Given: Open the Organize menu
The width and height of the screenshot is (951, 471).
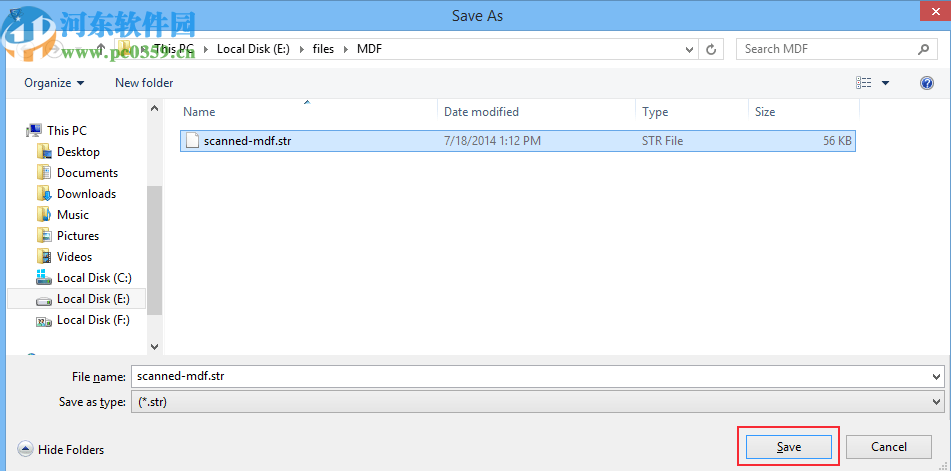Looking at the screenshot, I should pos(54,82).
